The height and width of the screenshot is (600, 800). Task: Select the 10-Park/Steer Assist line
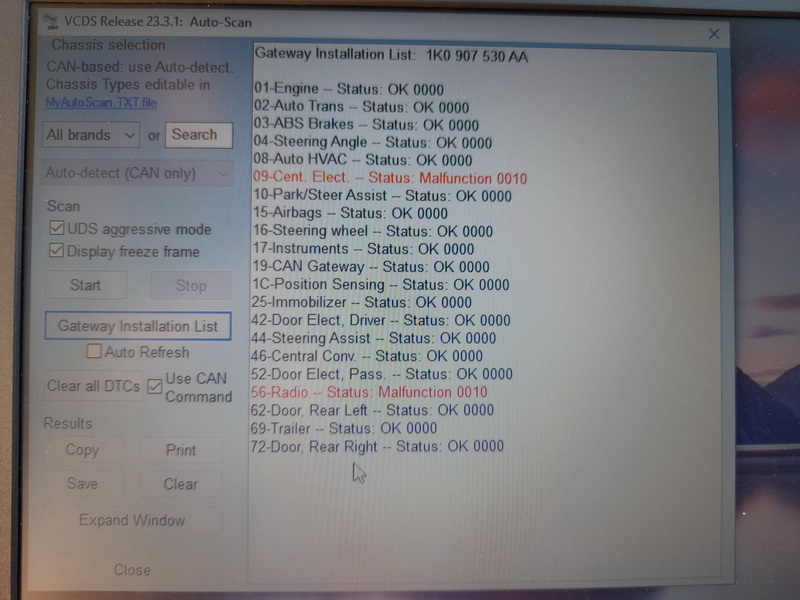[x=382, y=195]
